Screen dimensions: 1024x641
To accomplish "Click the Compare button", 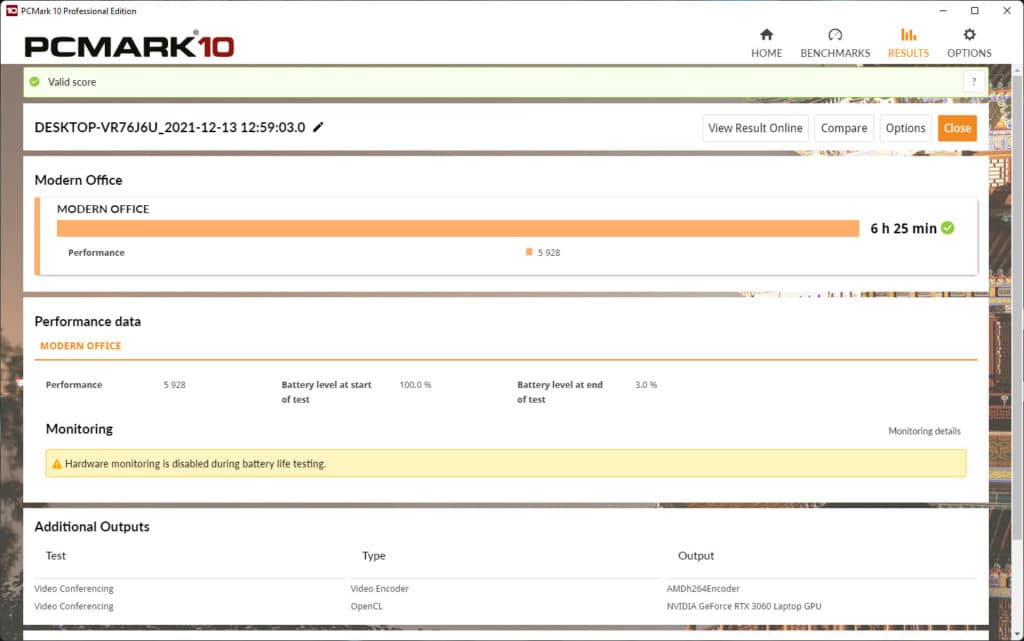I will (844, 128).
